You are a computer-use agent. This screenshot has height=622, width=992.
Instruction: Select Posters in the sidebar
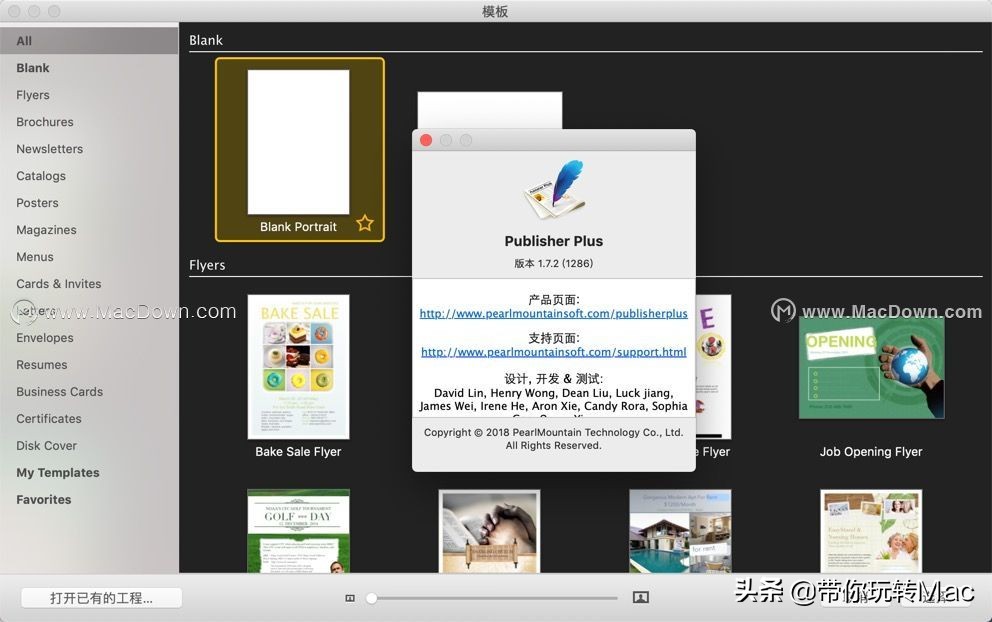click(37, 202)
